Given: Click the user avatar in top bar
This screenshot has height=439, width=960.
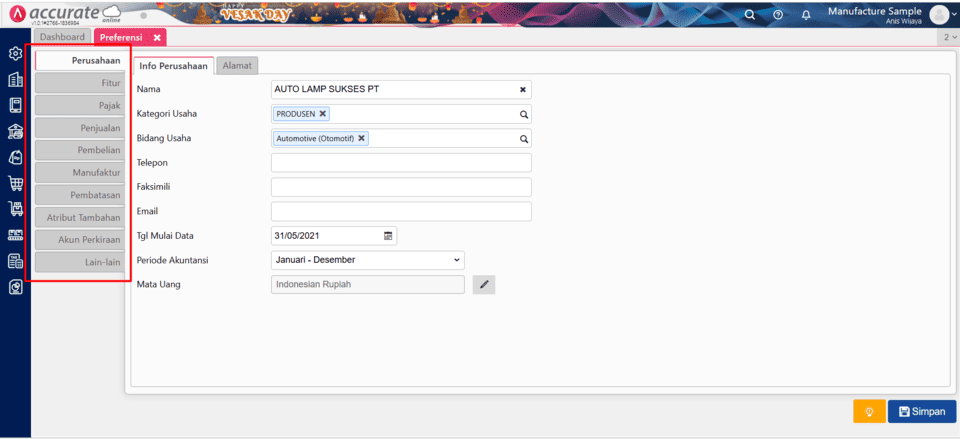Looking at the screenshot, I should tap(939, 15).
